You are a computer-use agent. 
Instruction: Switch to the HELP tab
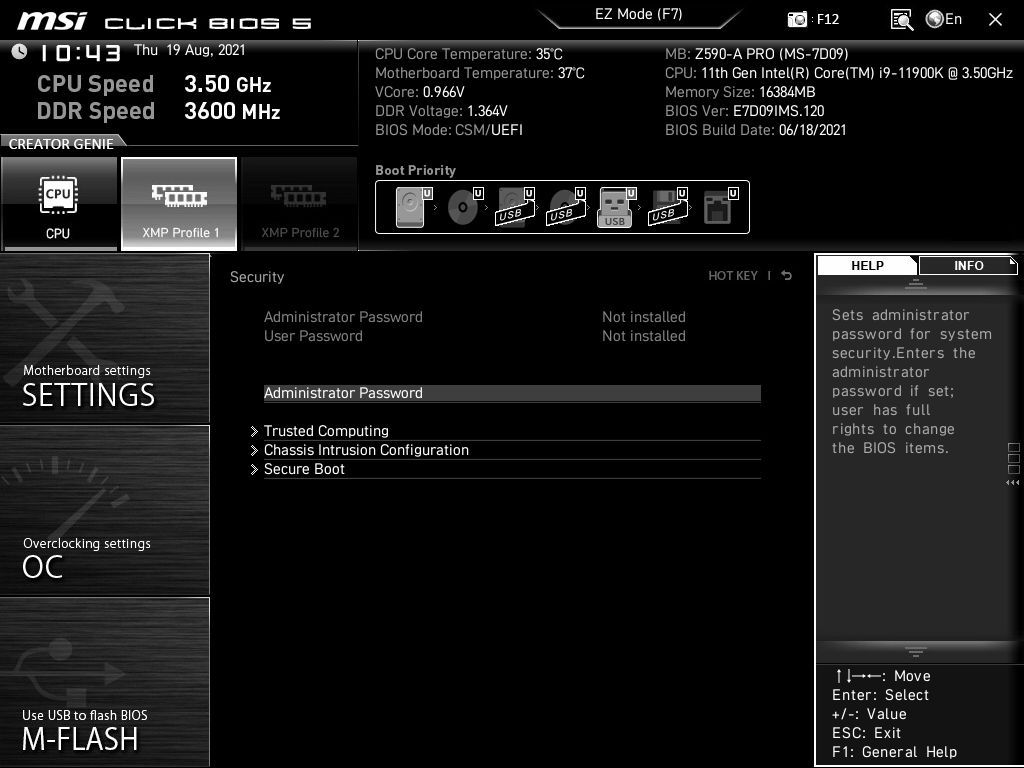867,265
